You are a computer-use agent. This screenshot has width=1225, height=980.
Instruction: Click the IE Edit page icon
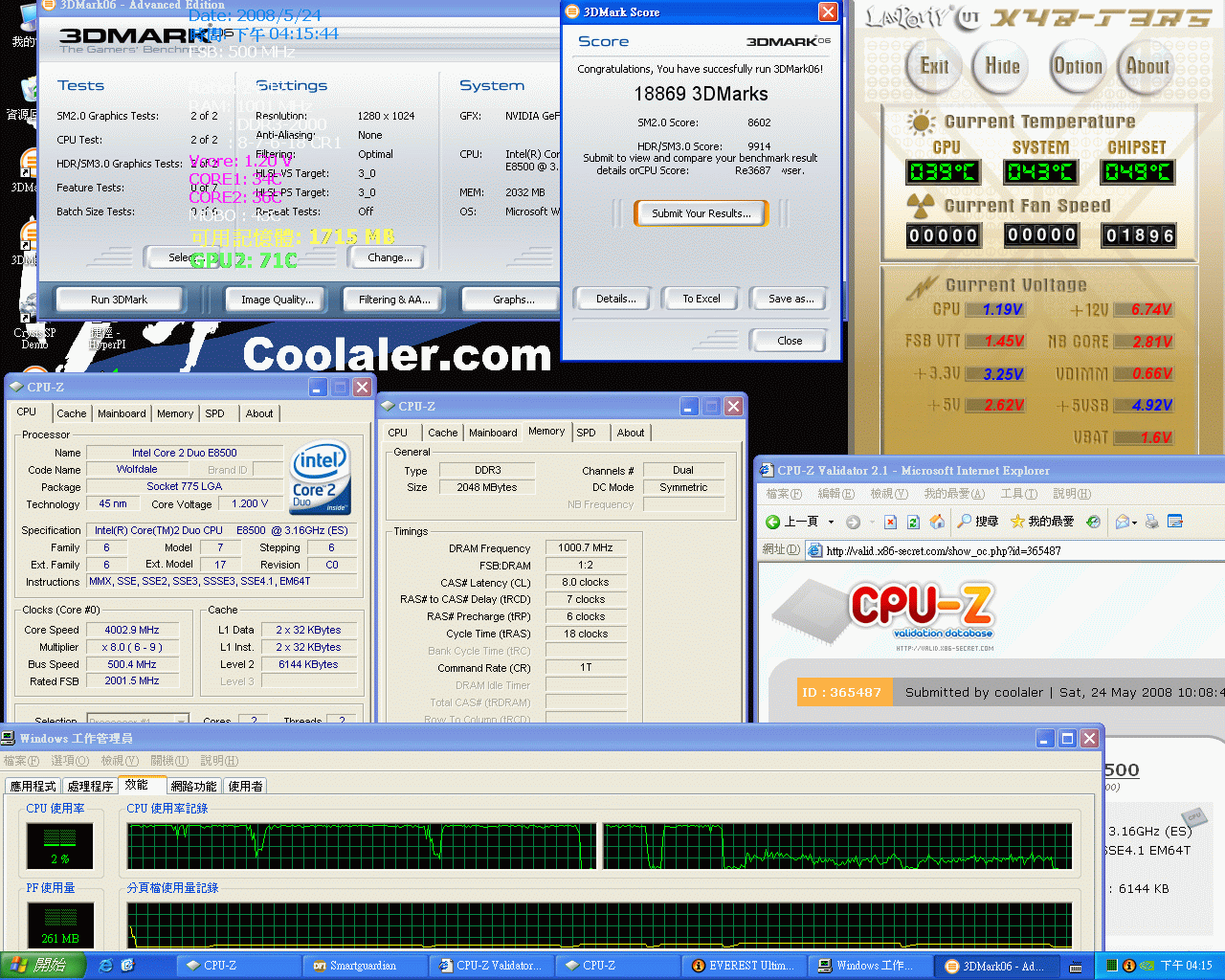click(x=1174, y=522)
